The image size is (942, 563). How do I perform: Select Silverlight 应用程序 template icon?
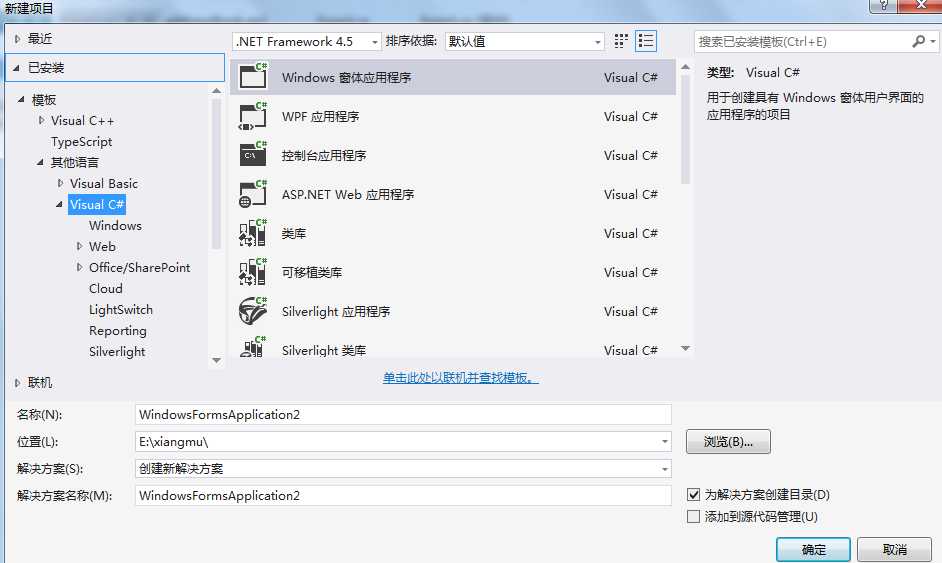click(253, 311)
